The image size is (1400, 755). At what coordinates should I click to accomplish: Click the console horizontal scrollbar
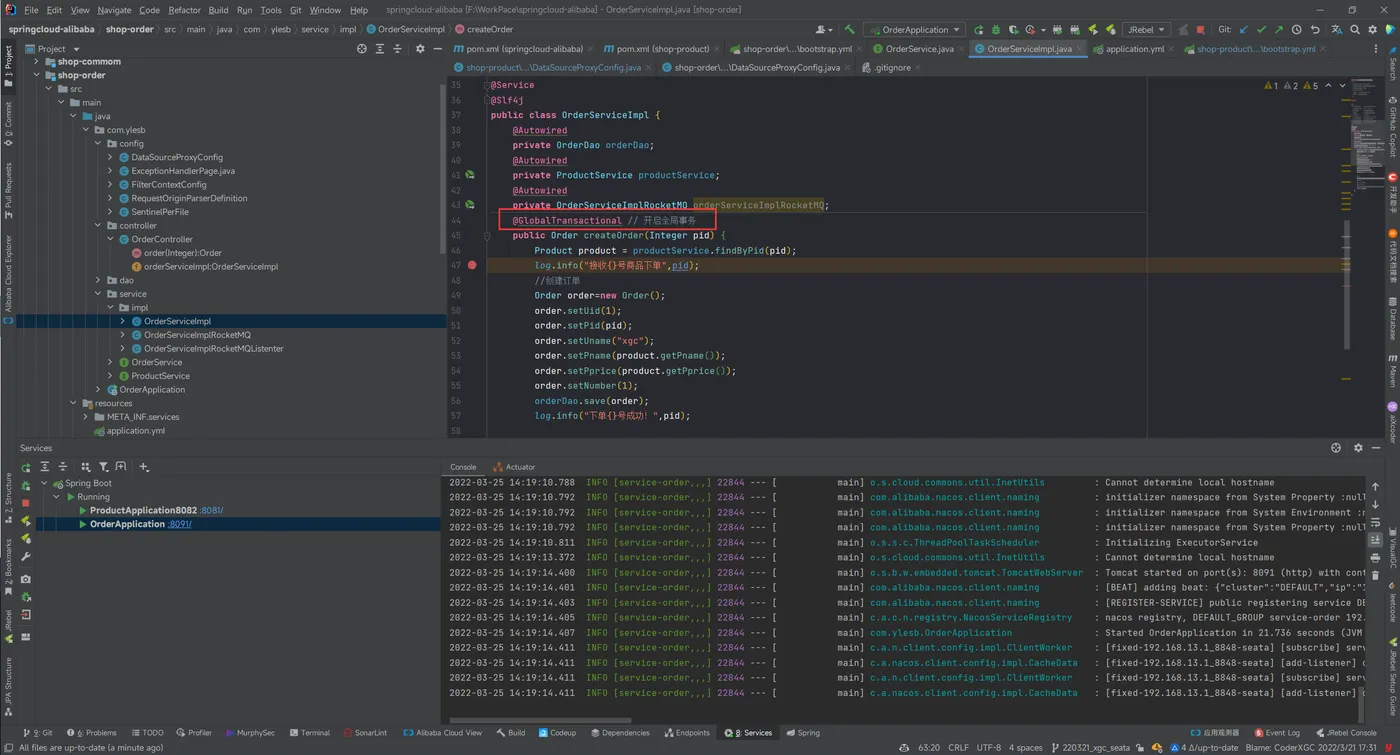pyautogui.click(x=540, y=720)
